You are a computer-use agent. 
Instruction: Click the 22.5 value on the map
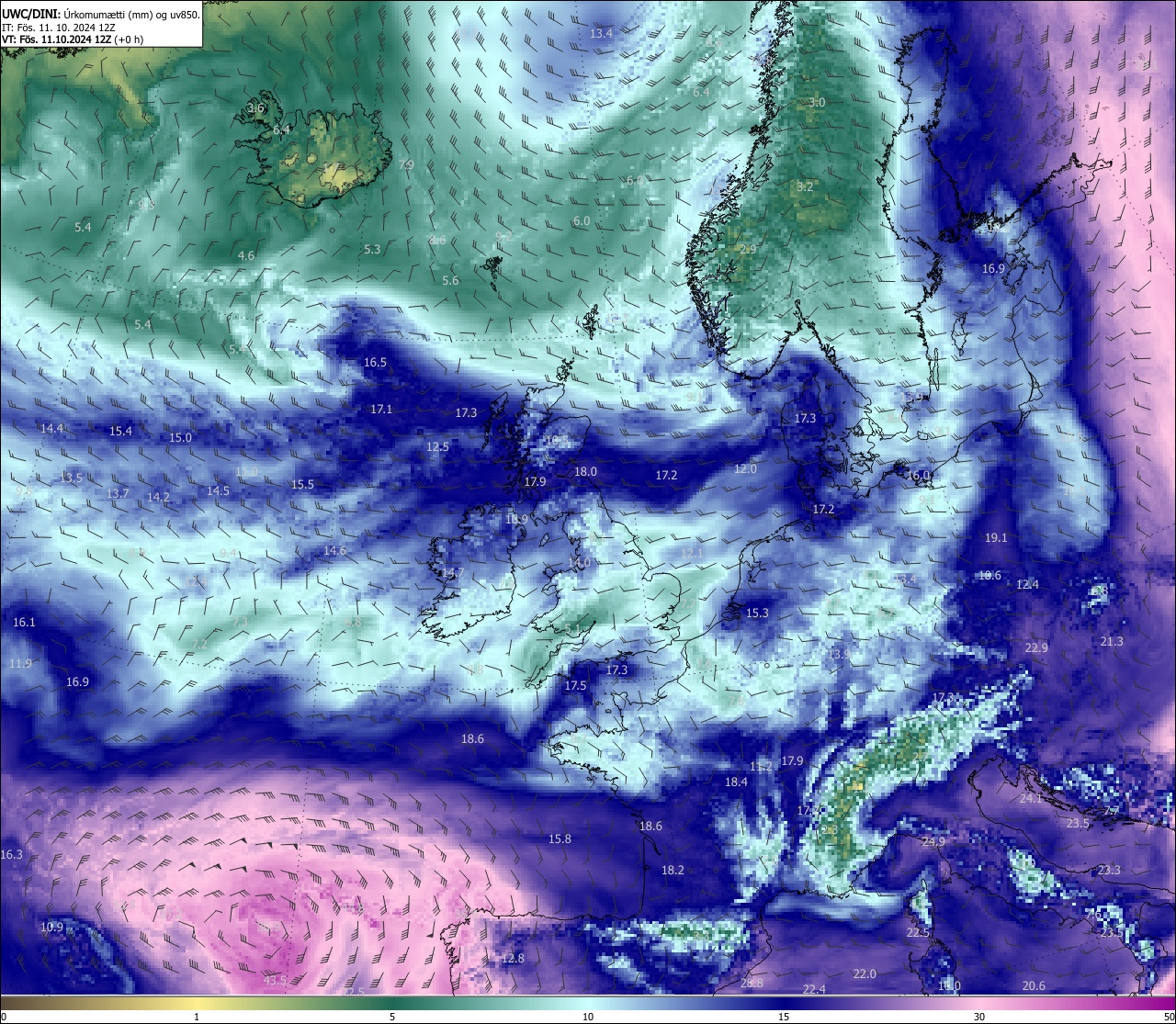coord(918,932)
